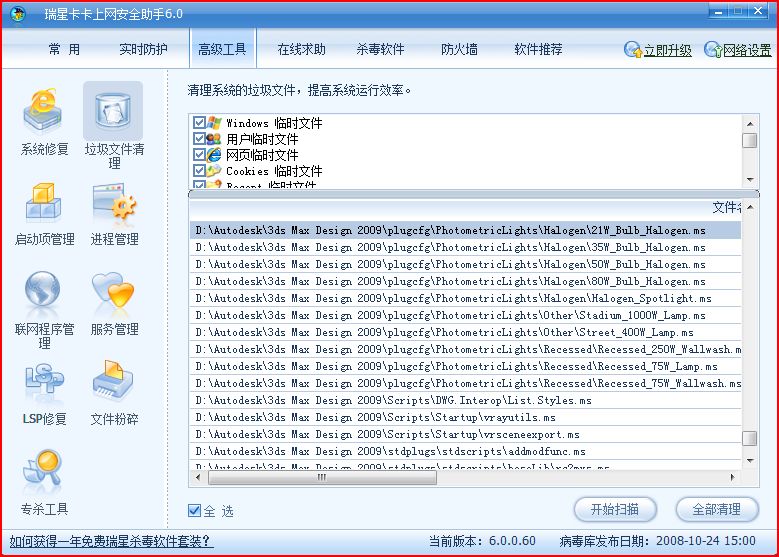Uncheck 用户临时文件 checkbox
779x557 pixels.
pyautogui.click(x=199, y=139)
